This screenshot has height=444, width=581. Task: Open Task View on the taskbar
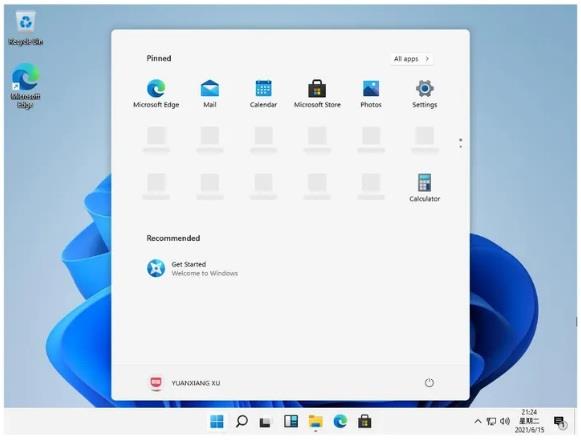click(x=266, y=422)
